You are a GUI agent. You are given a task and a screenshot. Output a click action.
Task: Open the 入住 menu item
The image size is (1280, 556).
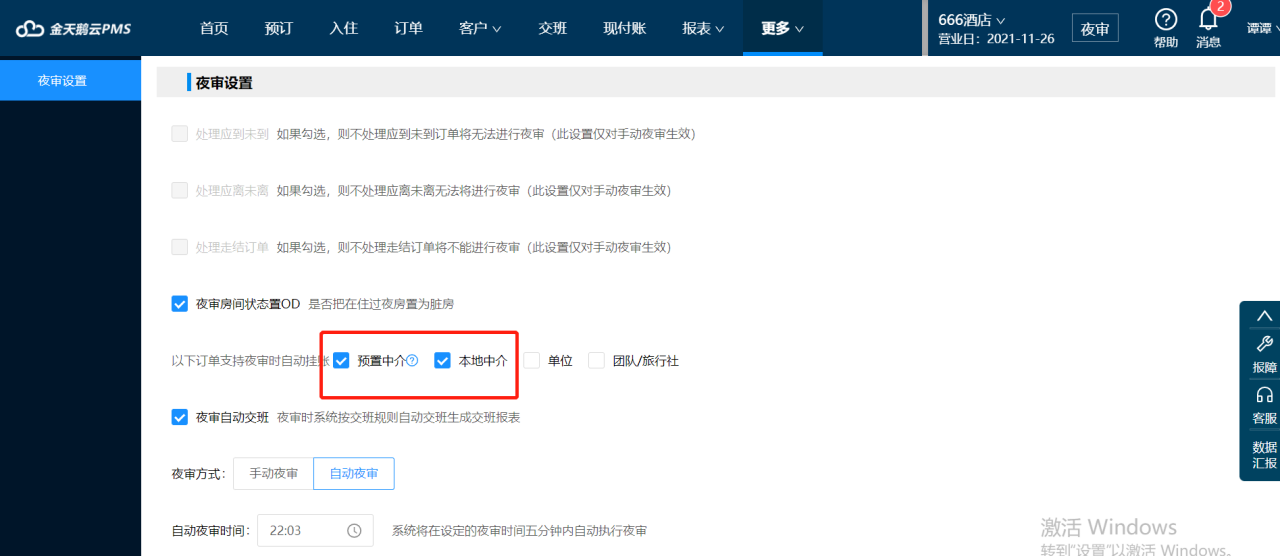tap(343, 28)
